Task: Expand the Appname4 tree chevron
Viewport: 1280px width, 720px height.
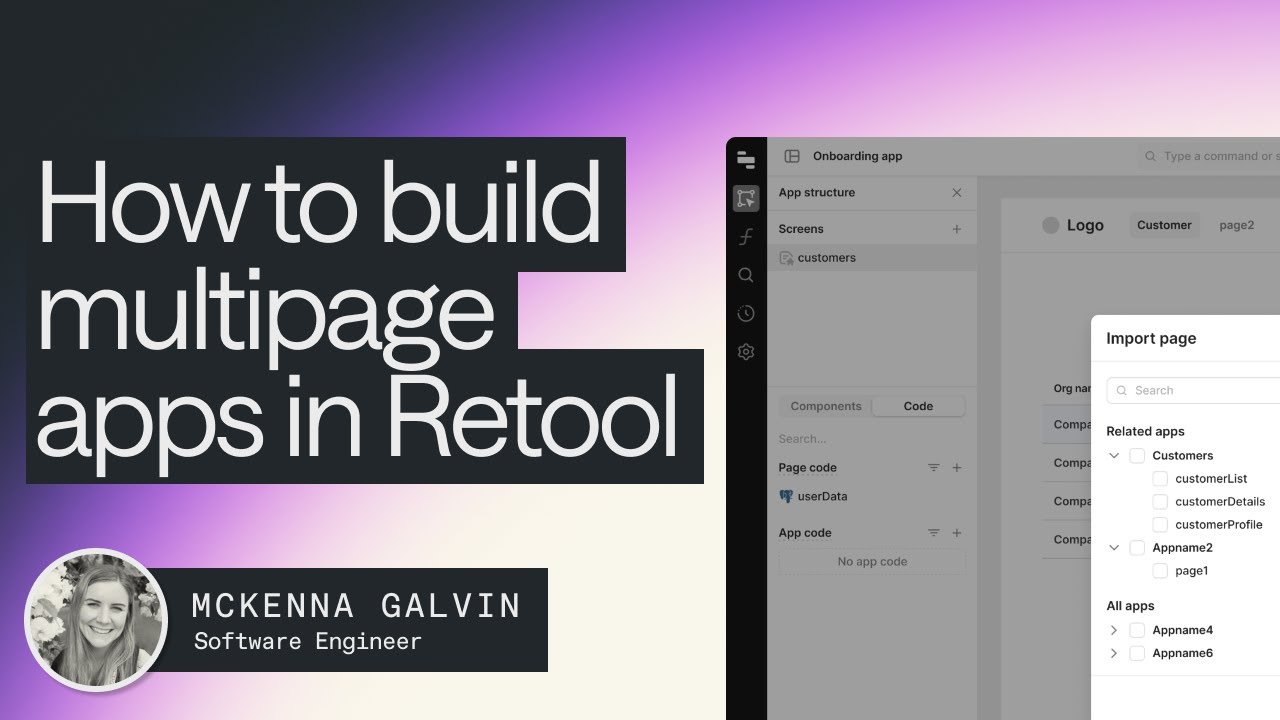Action: point(1114,630)
